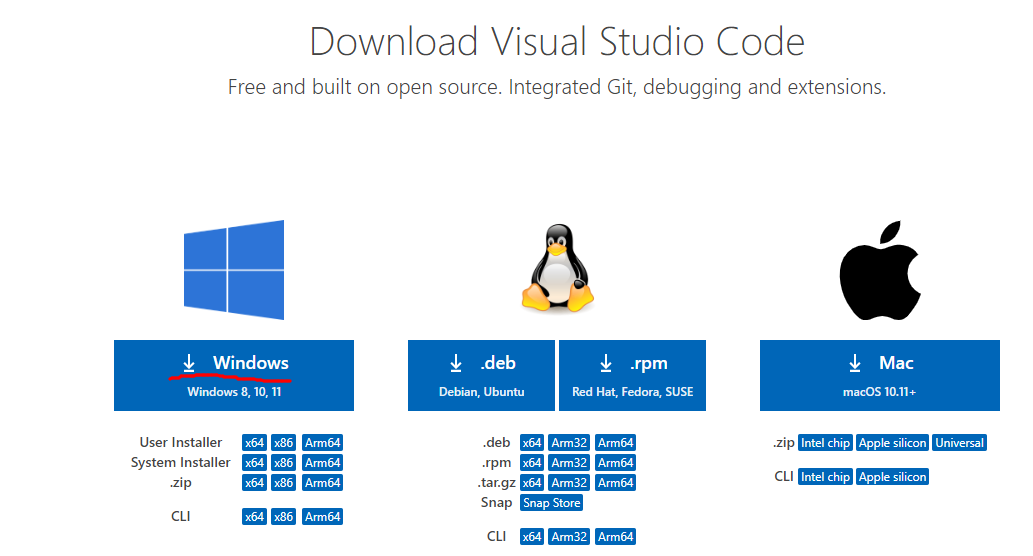Download Windows CLI x64
Viewport: 1033px width, 556px height.
click(254, 516)
